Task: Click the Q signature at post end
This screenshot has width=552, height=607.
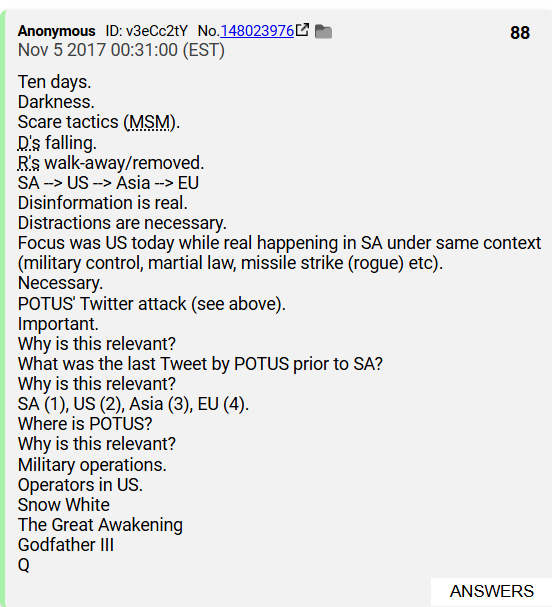Action: coord(24,565)
